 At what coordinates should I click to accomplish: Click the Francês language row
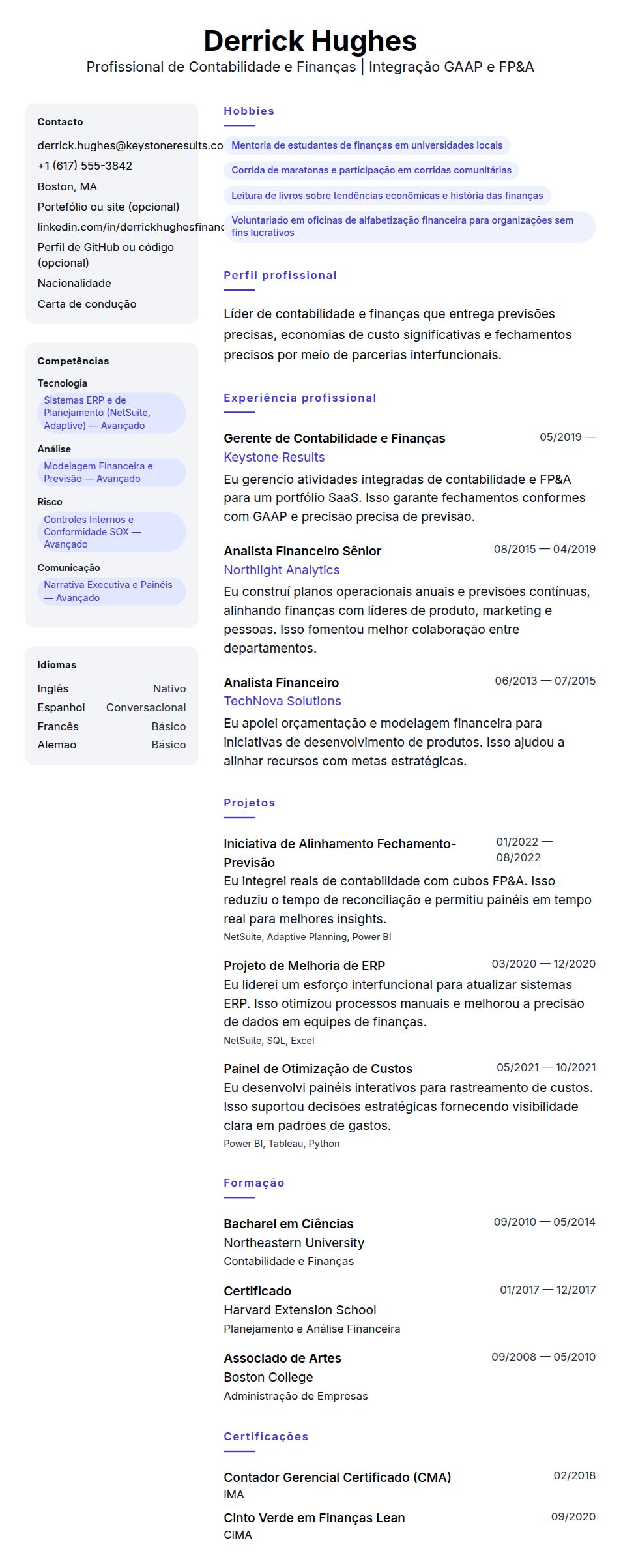pyautogui.click(x=111, y=726)
